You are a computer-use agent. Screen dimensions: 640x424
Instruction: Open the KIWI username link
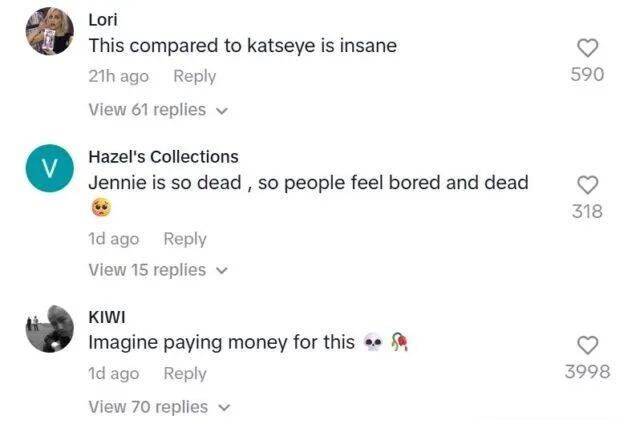point(105,317)
